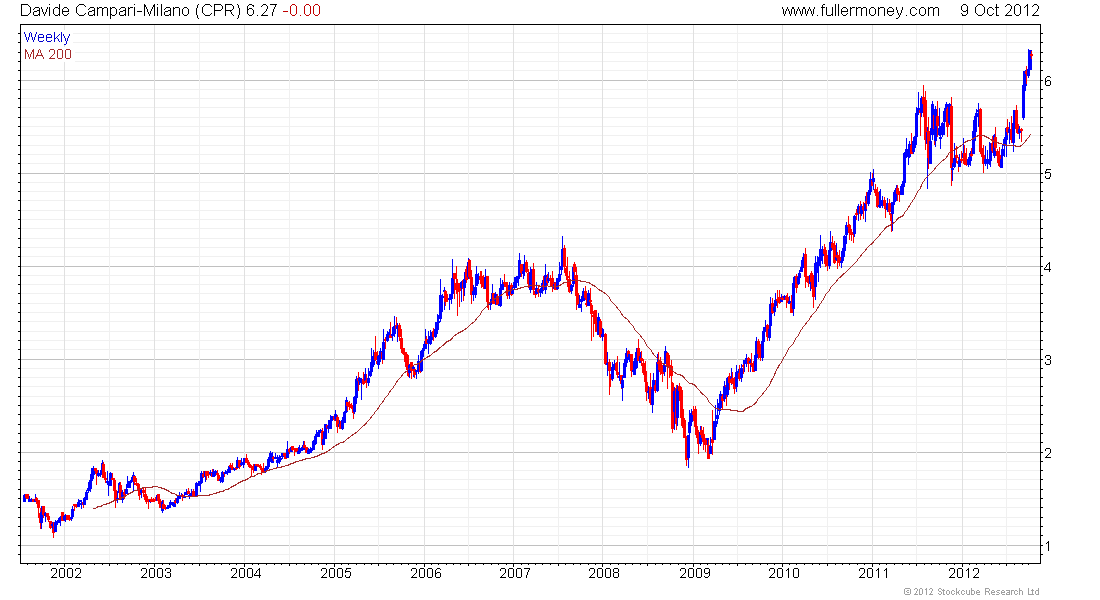Click the price level 5 on y-axis

(1048, 174)
